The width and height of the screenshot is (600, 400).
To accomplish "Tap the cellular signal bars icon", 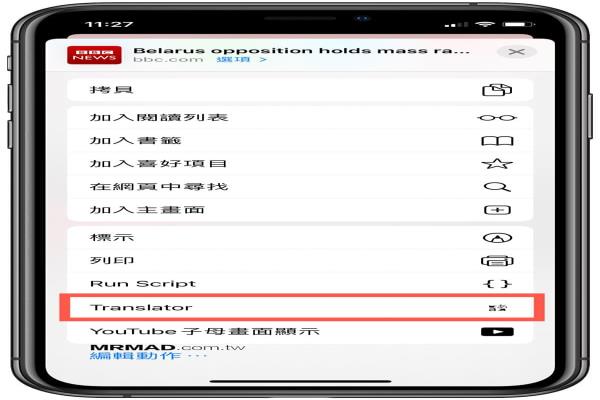I will 456,24.
